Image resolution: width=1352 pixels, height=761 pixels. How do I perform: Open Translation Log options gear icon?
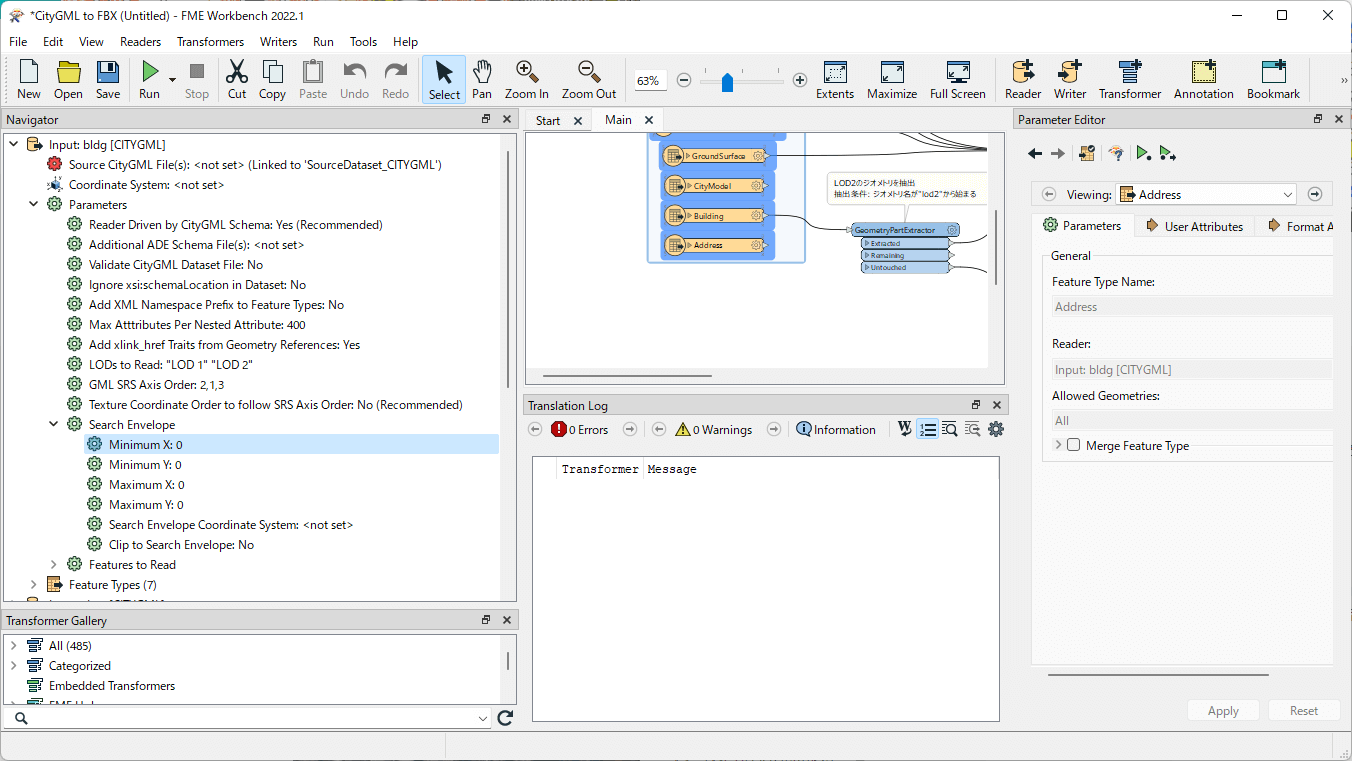(x=996, y=429)
